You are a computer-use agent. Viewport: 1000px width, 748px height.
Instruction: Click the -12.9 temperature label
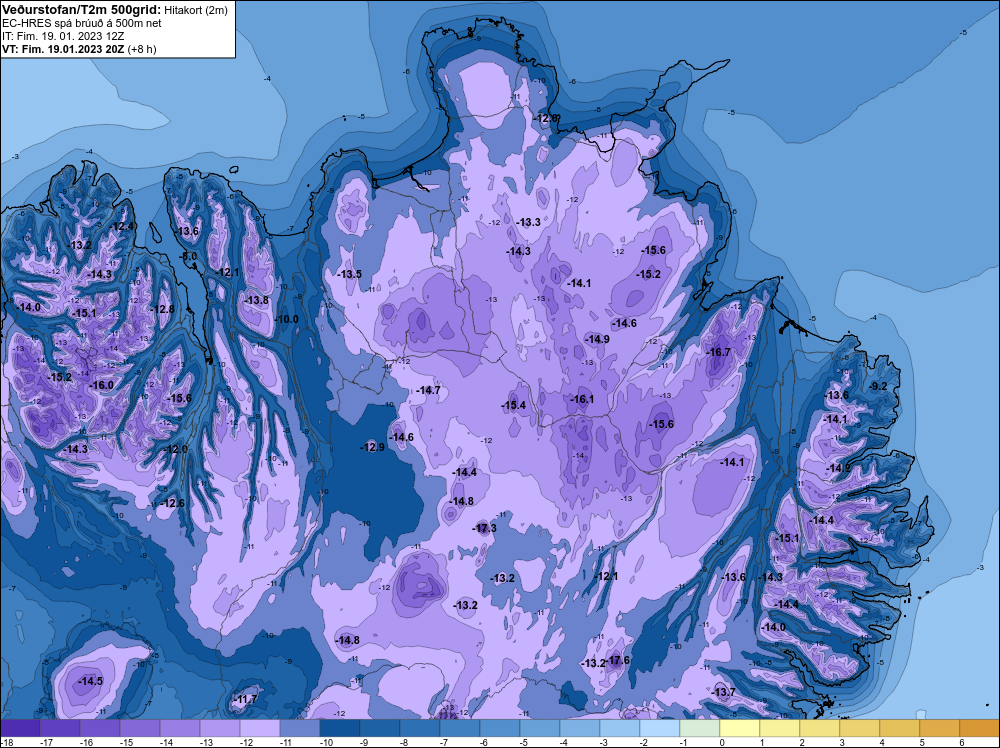[372, 447]
